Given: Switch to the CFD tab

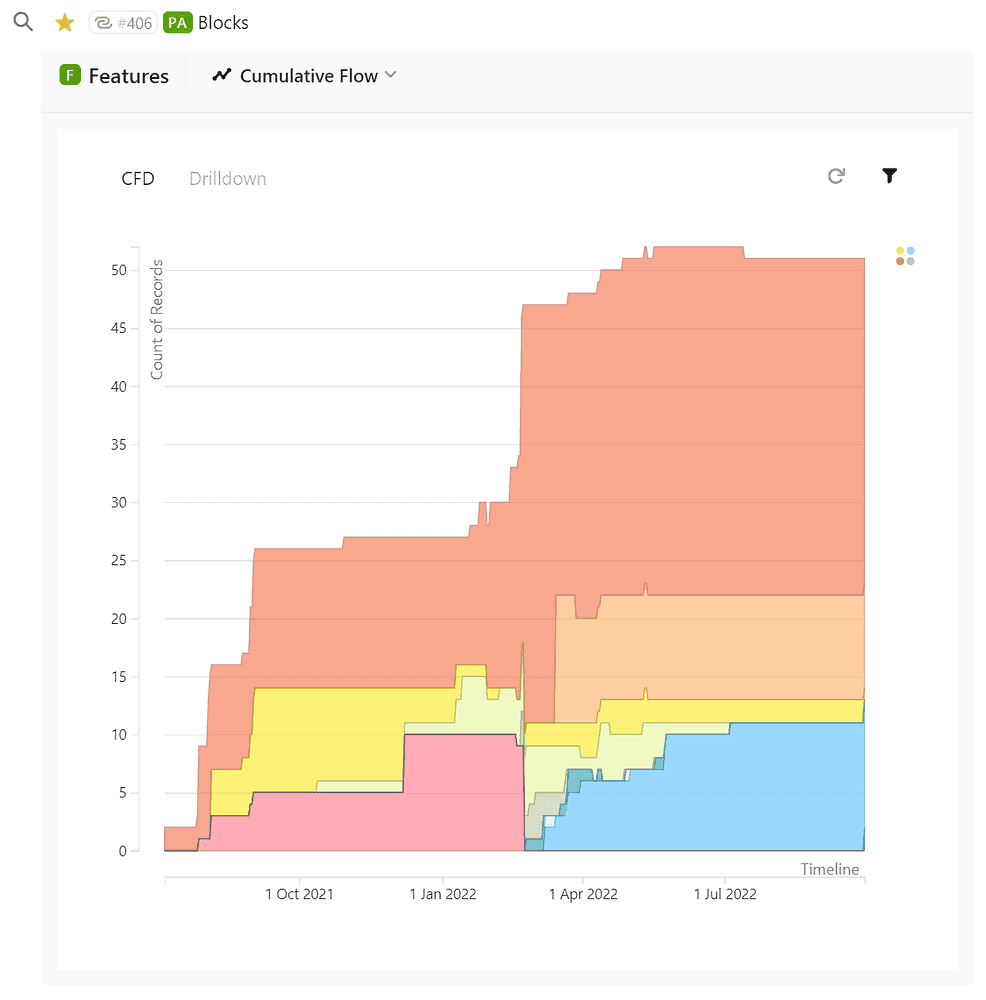Looking at the screenshot, I should (138, 179).
